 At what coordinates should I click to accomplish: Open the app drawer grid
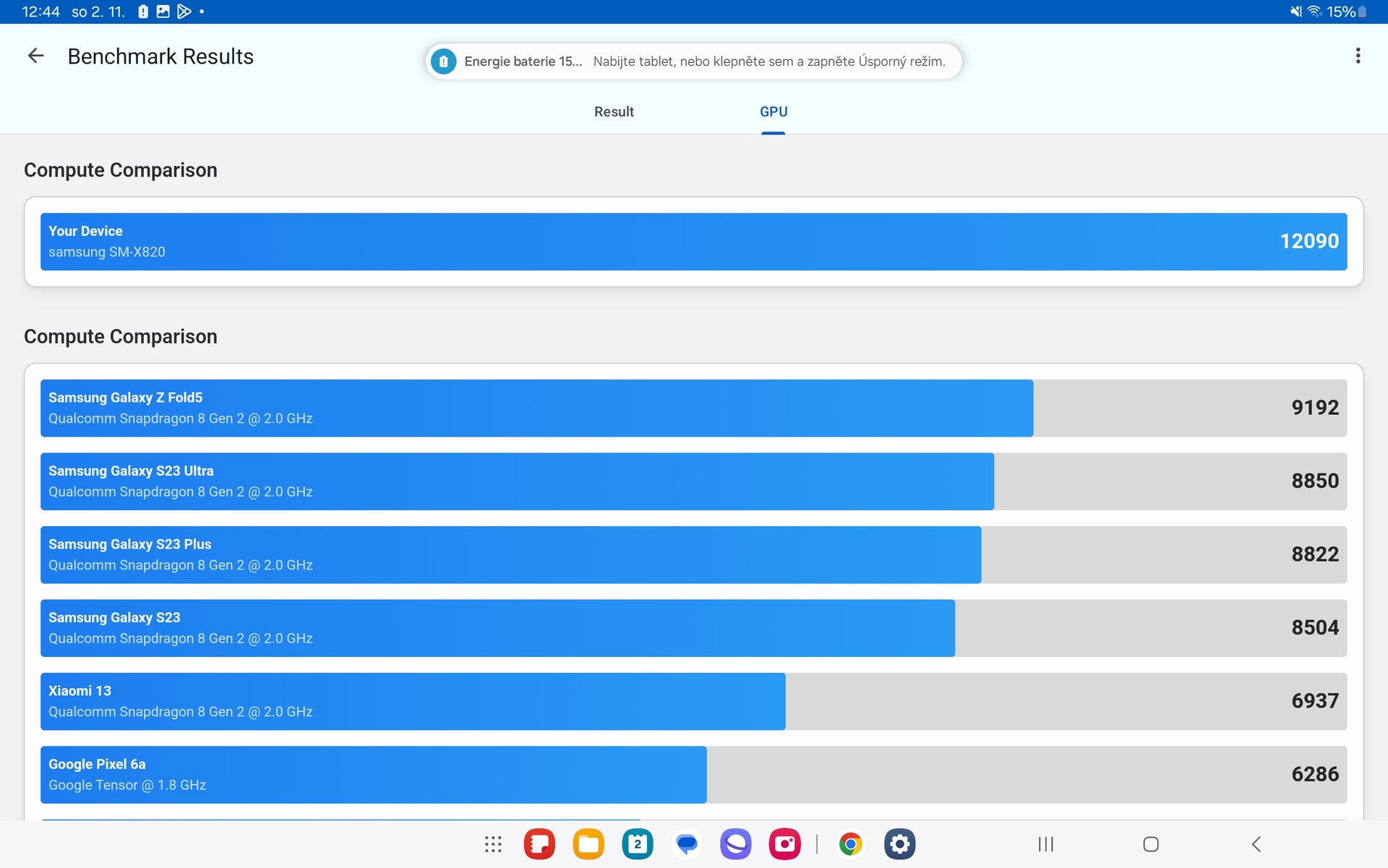(492, 843)
